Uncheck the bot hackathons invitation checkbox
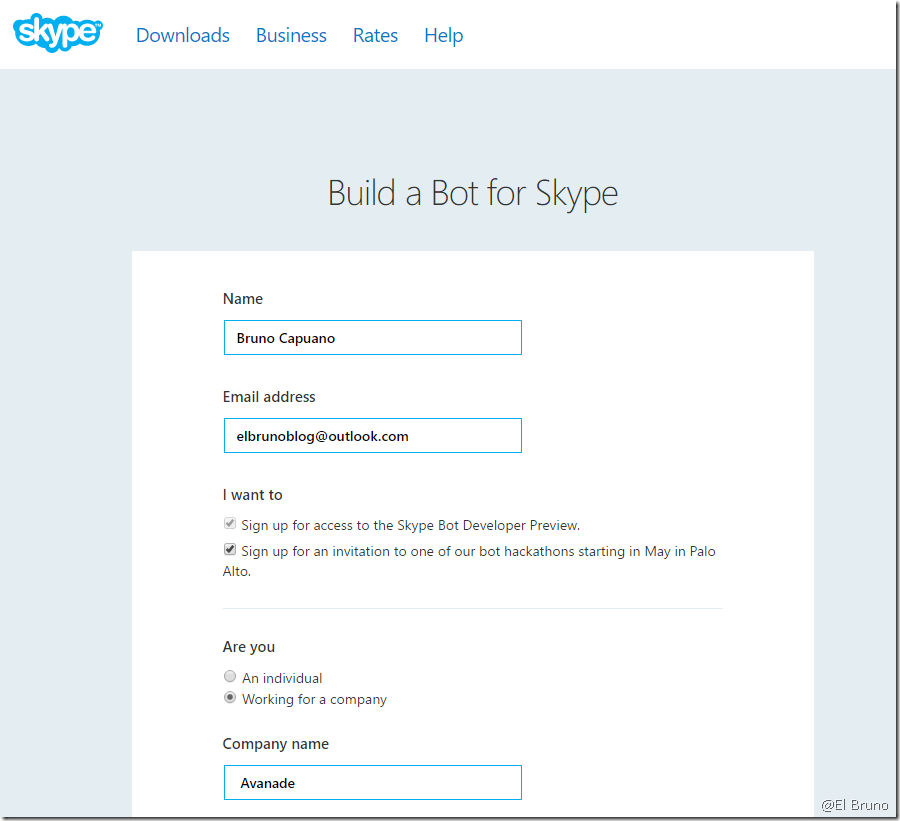900x821 pixels. click(x=230, y=550)
